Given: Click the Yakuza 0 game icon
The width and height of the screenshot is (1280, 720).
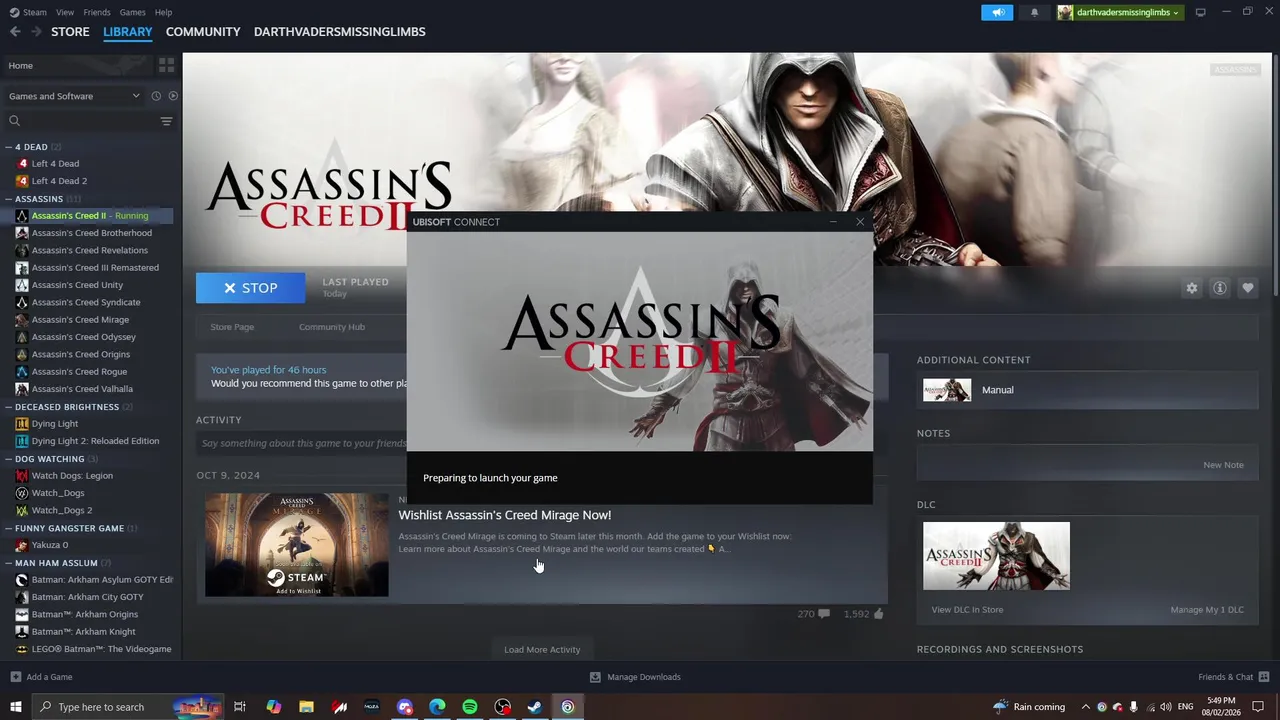Looking at the screenshot, I should pos(22,545).
